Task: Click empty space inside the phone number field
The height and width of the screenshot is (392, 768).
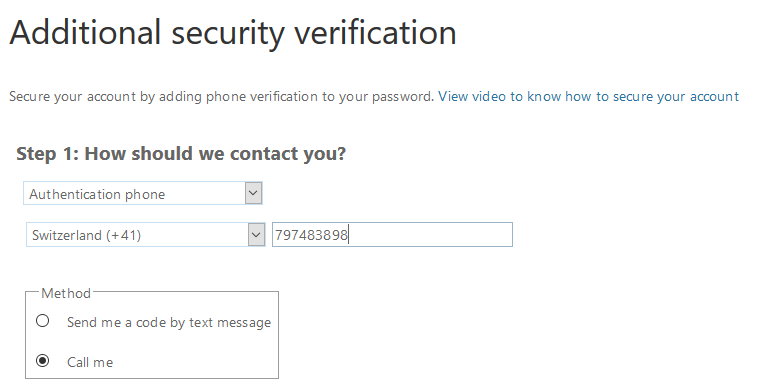Action: coord(430,235)
